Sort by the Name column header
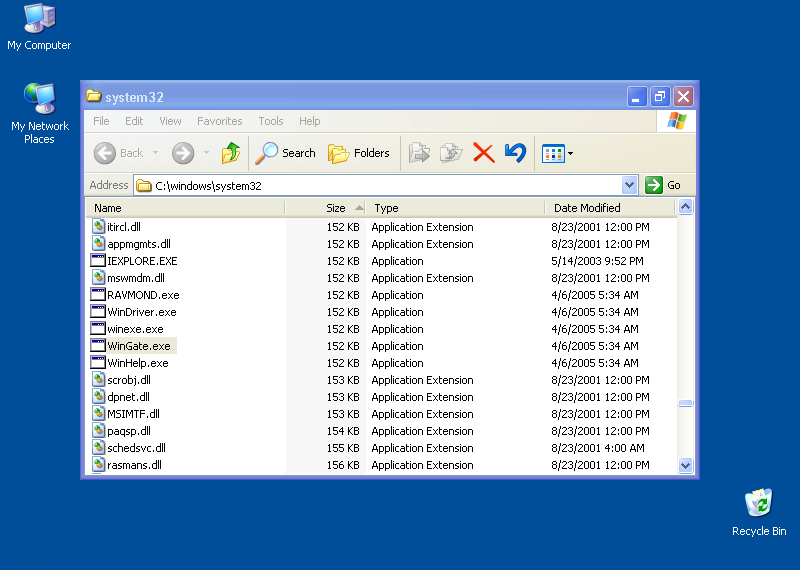The height and width of the screenshot is (570, 800). coord(185,208)
